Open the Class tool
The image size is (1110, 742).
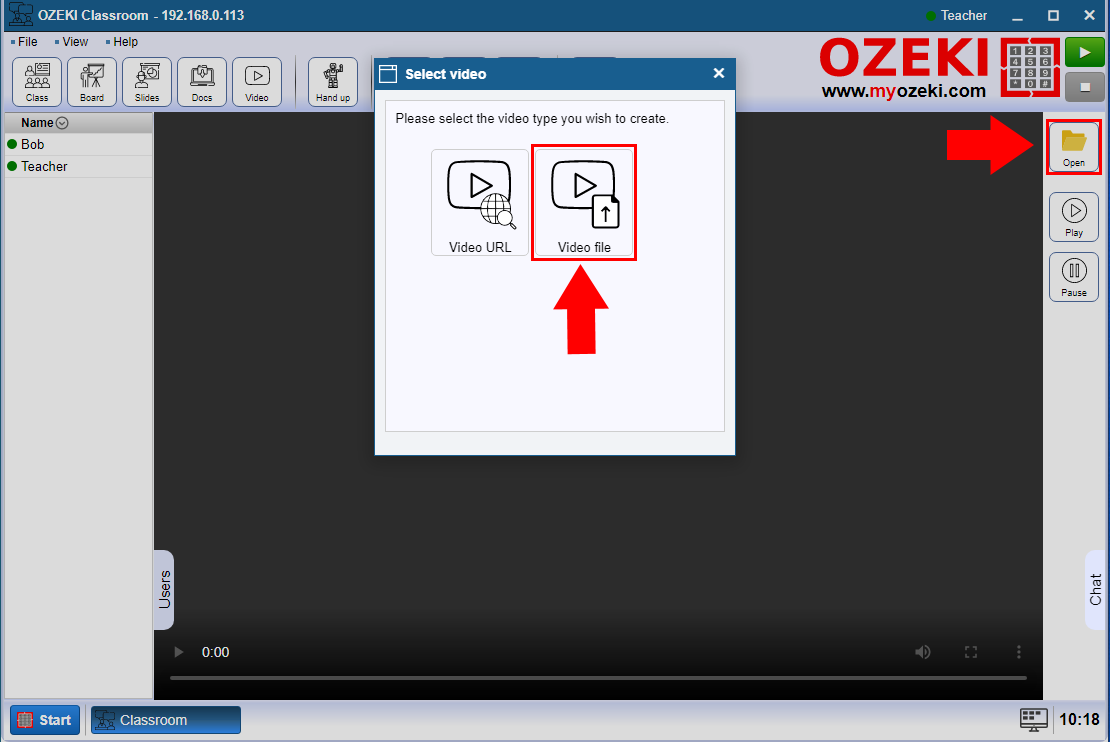(x=36, y=82)
